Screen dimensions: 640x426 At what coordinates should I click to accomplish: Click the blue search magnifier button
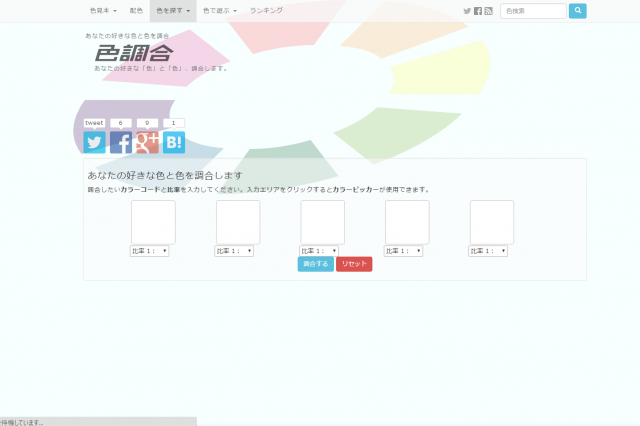click(578, 11)
